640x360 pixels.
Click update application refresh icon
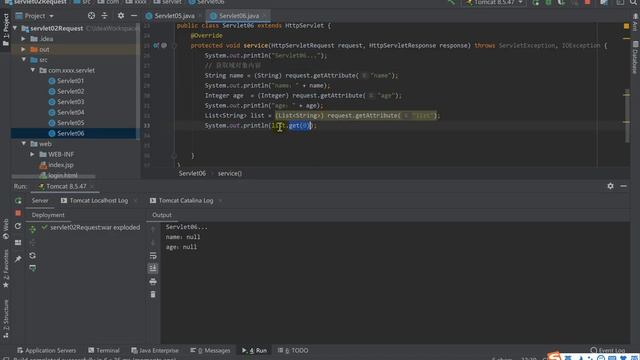(18, 226)
